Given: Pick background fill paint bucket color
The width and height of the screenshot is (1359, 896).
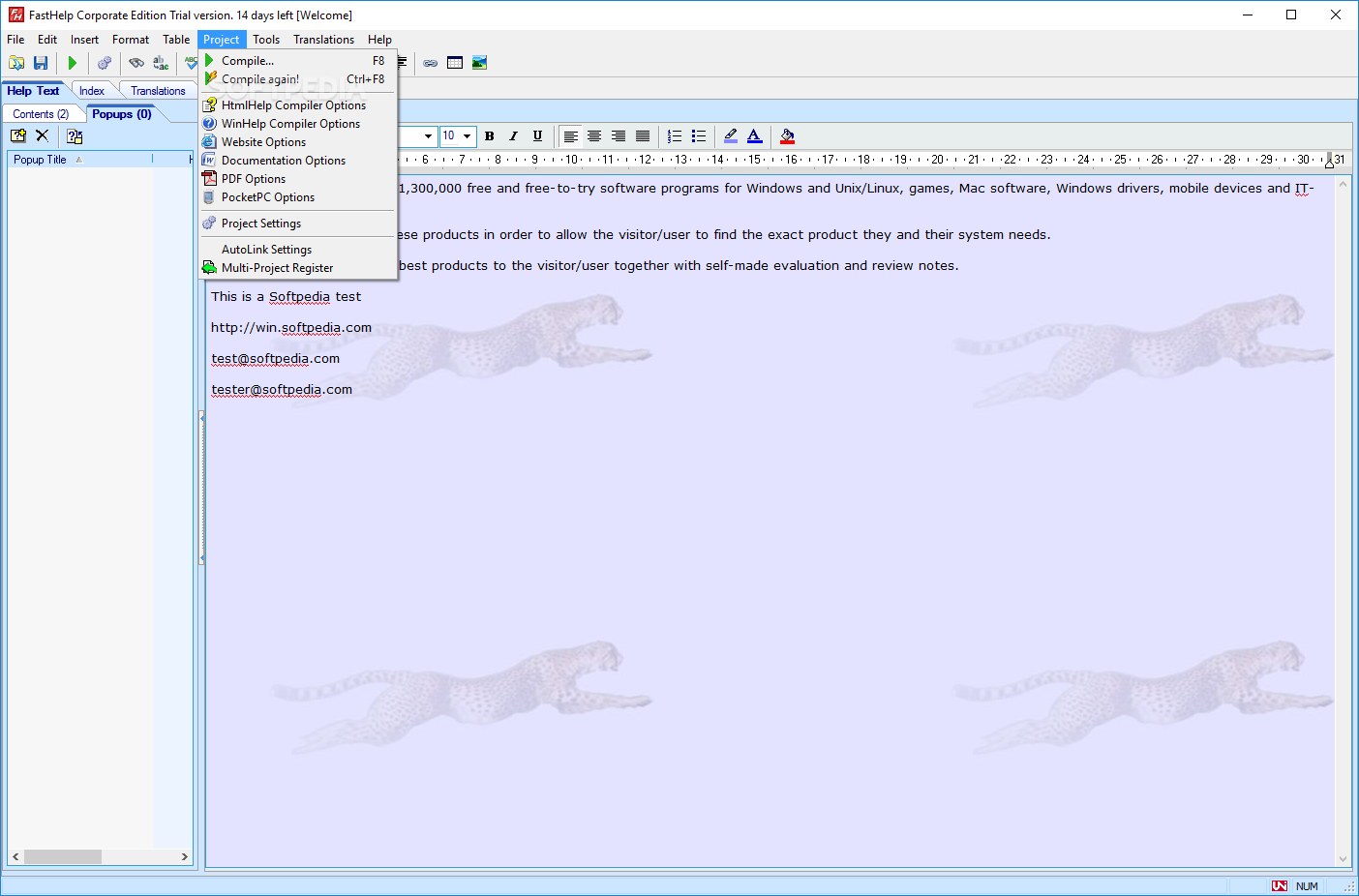Looking at the screenshot, I should point(787,136).
